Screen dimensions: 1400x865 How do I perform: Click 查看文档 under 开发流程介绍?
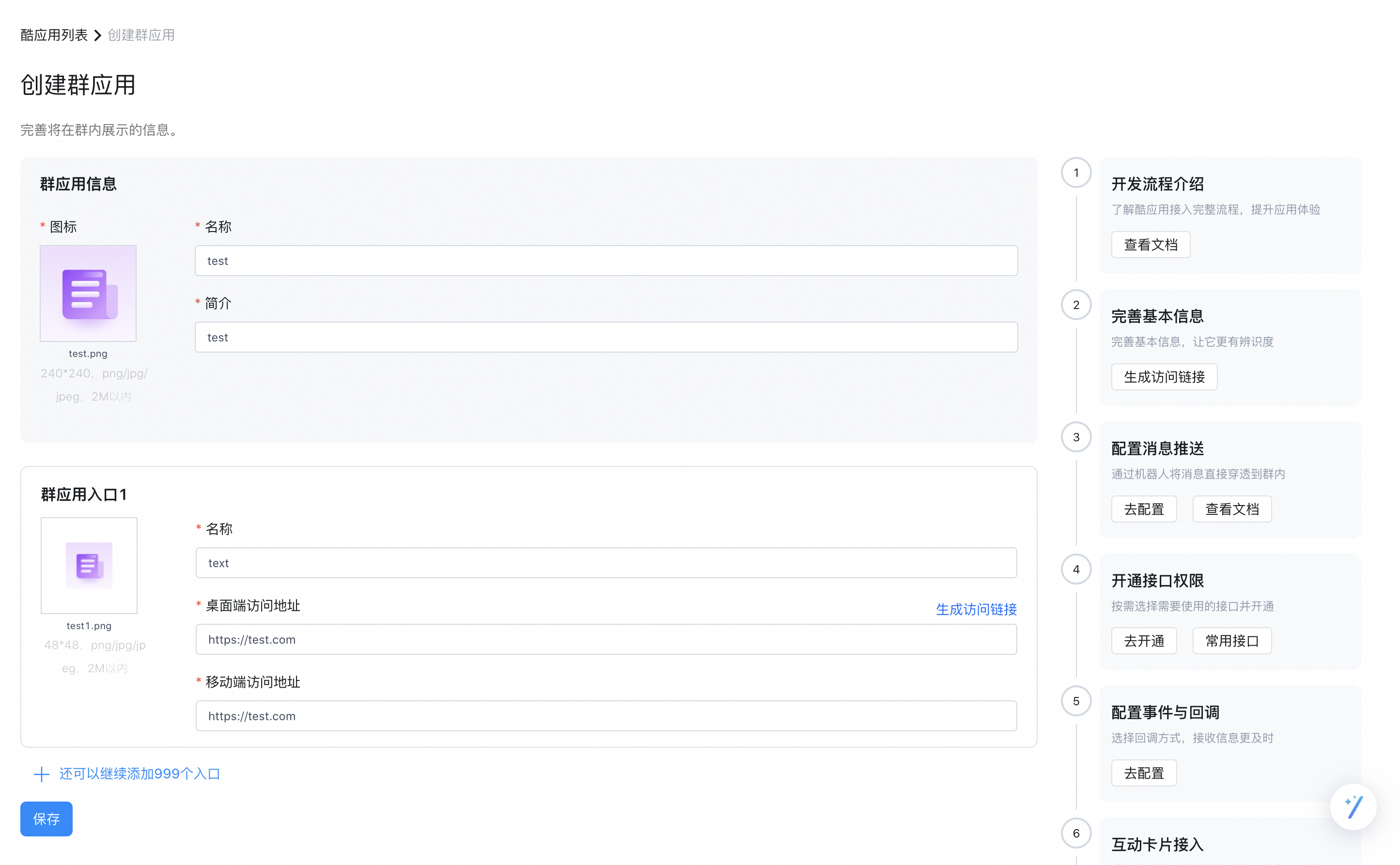[x=1151, y=245]
